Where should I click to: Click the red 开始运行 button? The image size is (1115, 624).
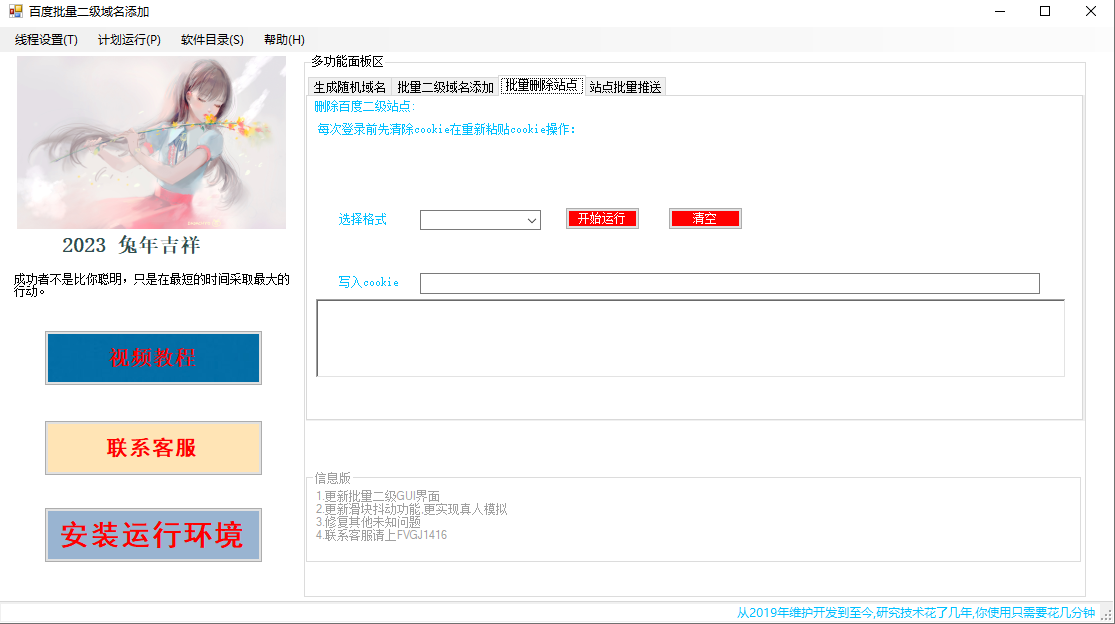(x=602, y=218)
